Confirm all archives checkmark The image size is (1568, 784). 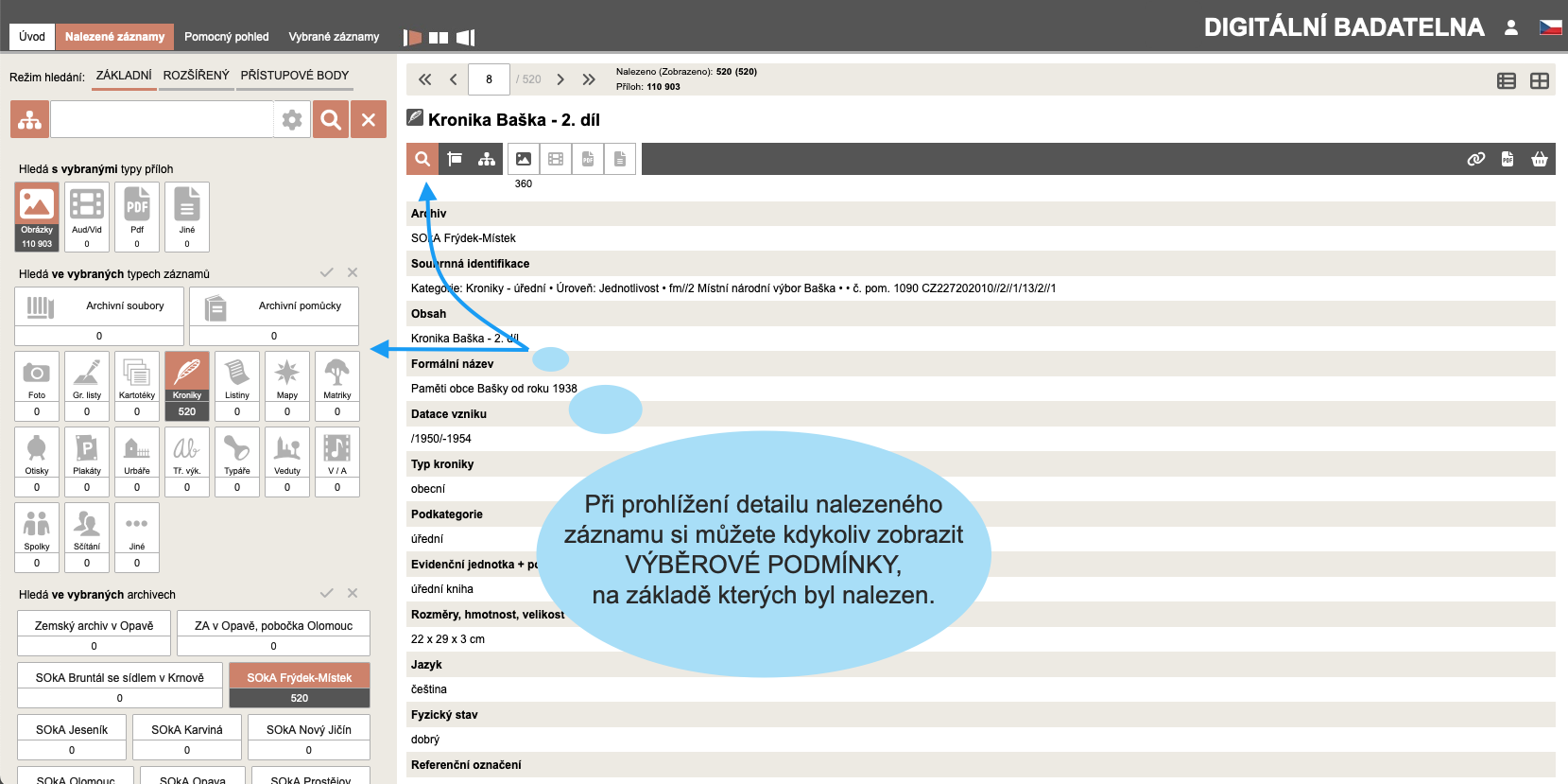pos(327,593)
